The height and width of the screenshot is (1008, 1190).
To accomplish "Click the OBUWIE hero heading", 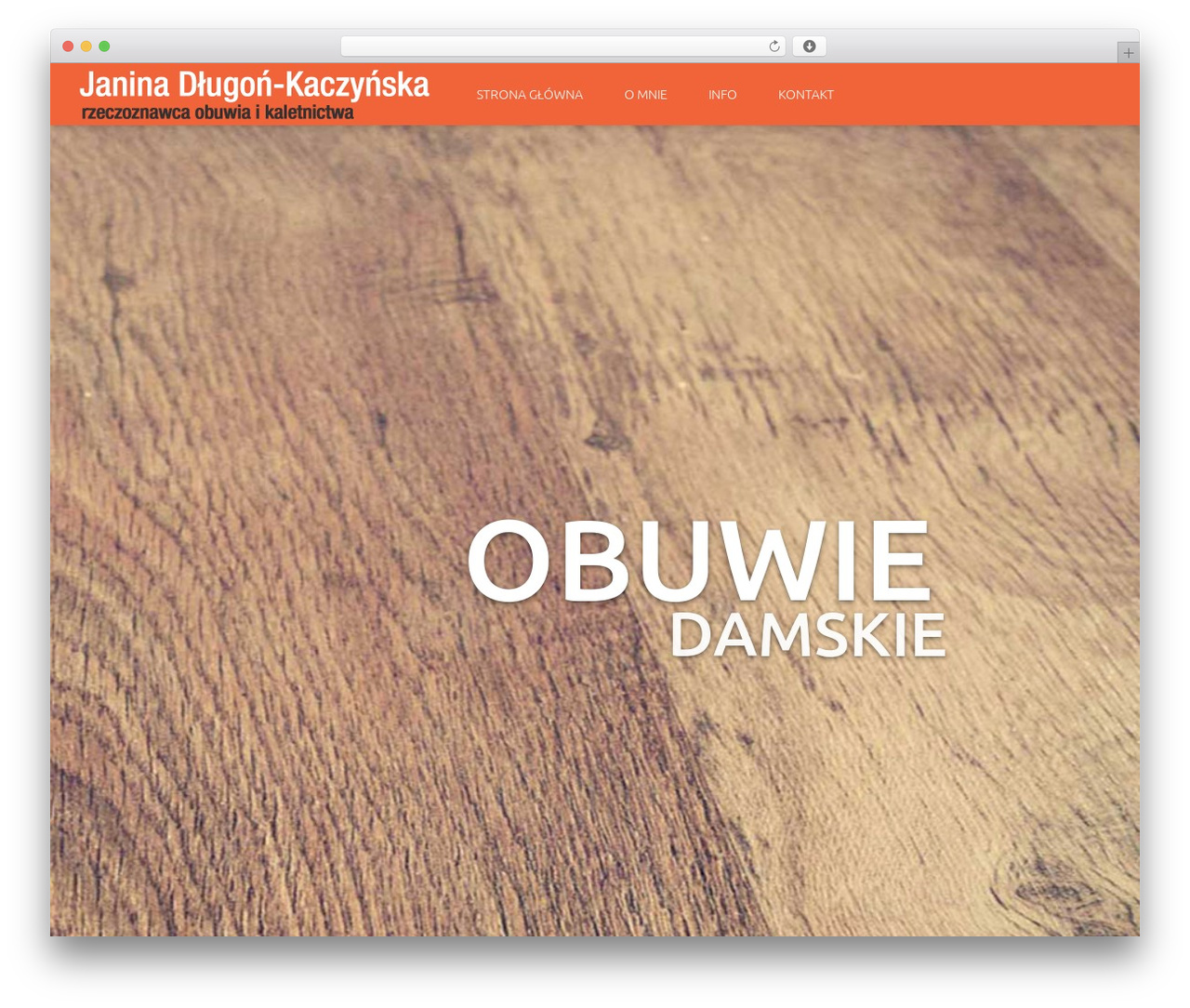I will [698, 561].
